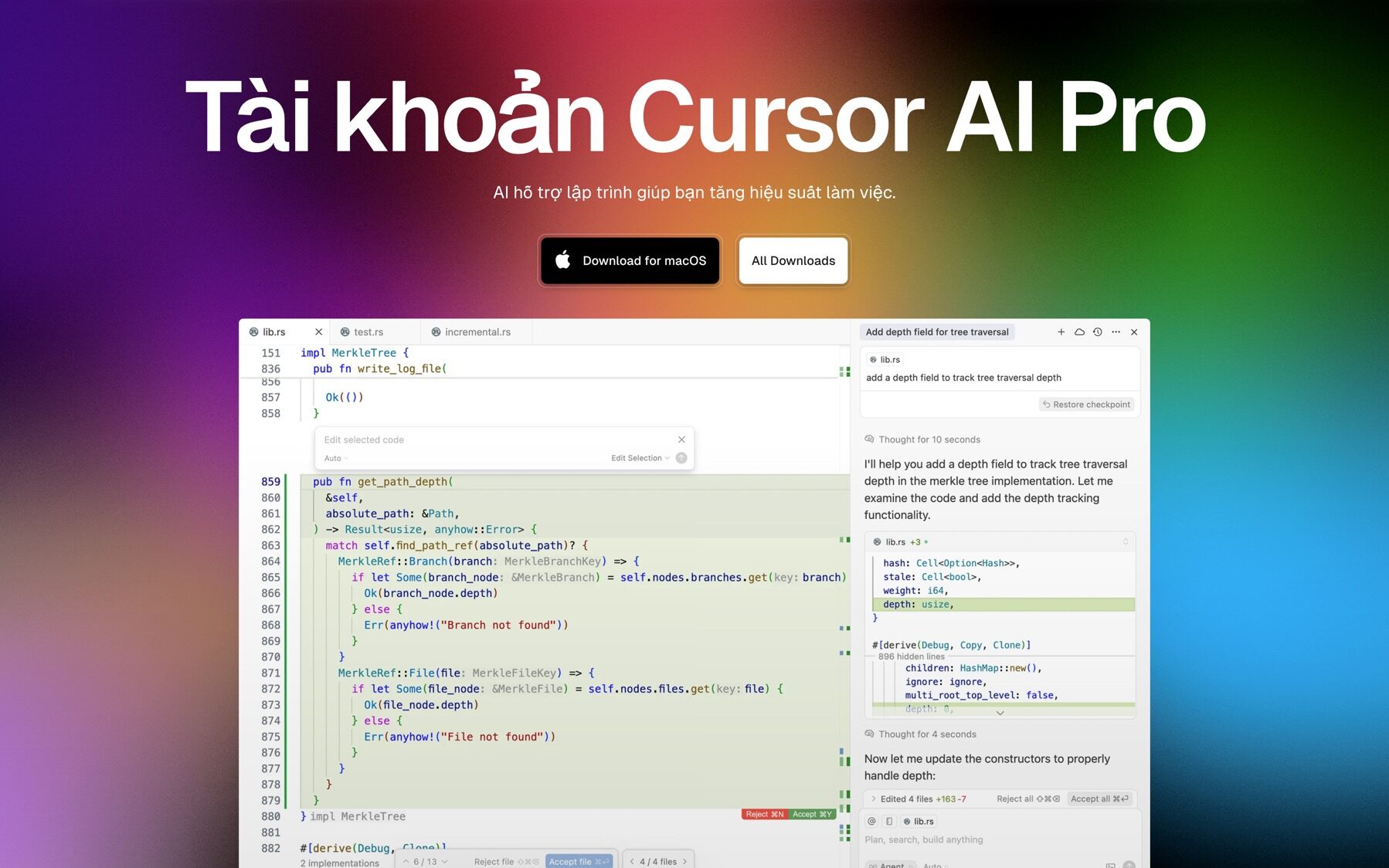The image size is (1389, 868).
Task: Open chat history clock icon
Action: (1097, 332)
